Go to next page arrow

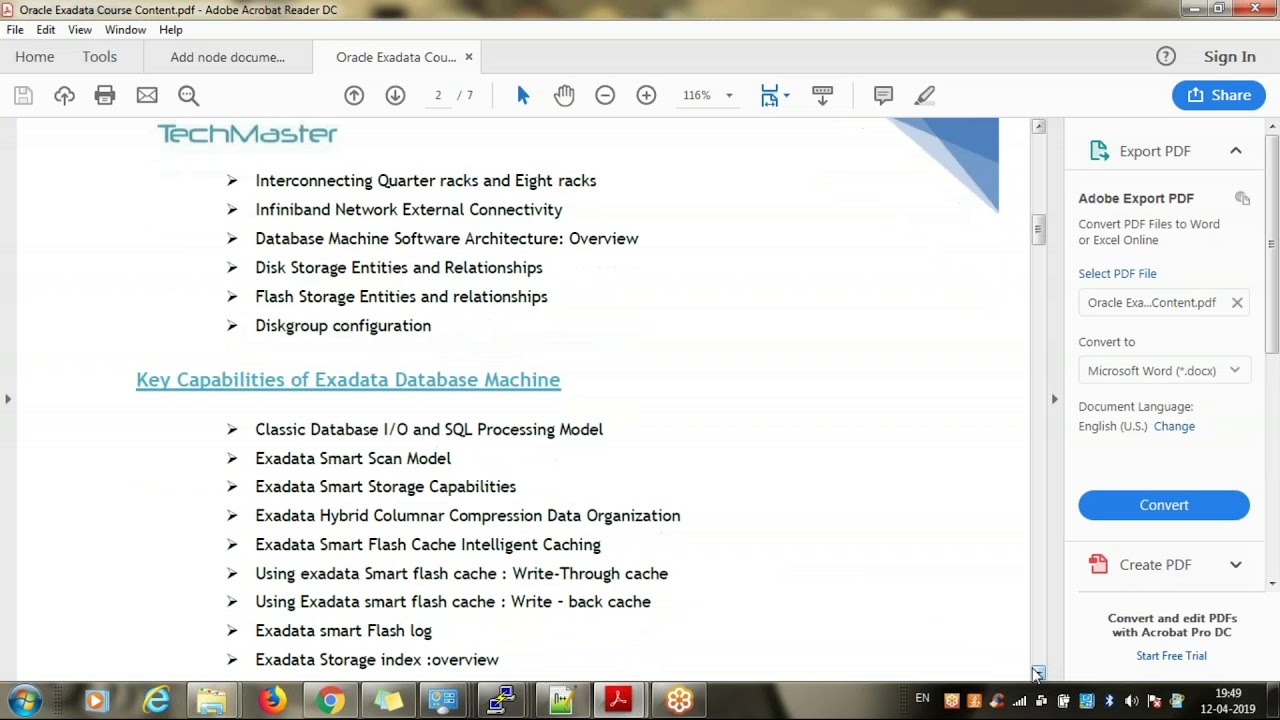(395, 95)
